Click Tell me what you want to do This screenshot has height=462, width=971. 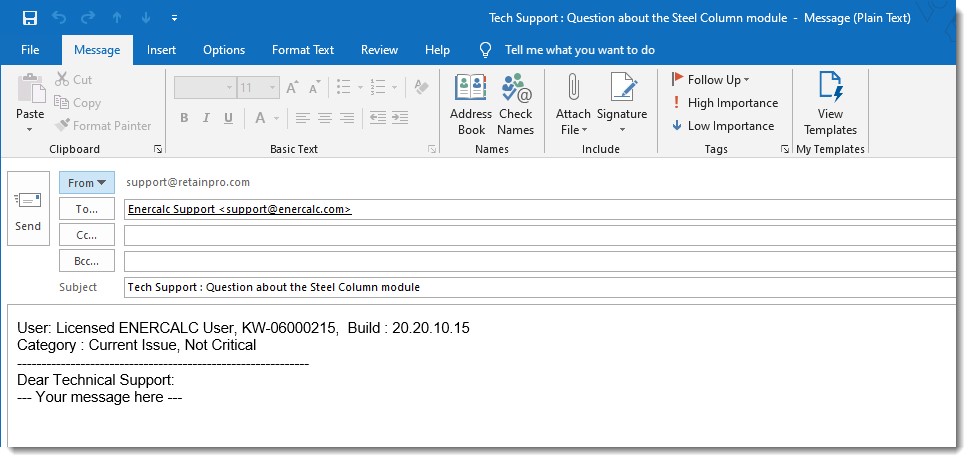click(580, 50)
